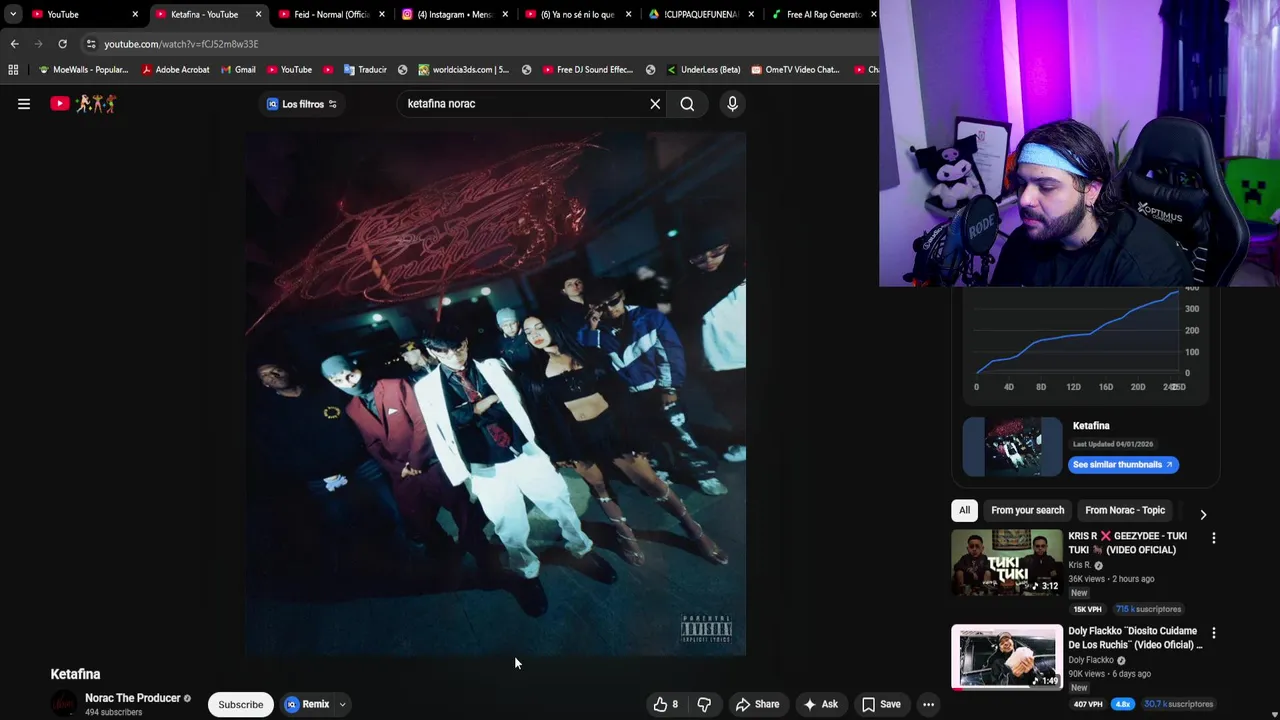Image resolution: width=1280 pixels, height=720 pixels.
Task: Open the more actions three-dot menu
Action: (928, 704)
